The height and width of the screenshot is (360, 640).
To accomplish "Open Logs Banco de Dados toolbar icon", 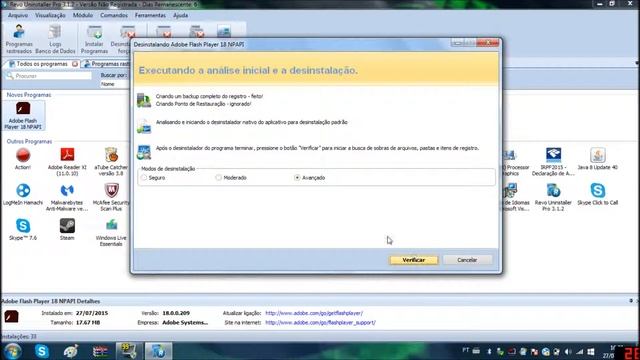I will pos(55,40).
